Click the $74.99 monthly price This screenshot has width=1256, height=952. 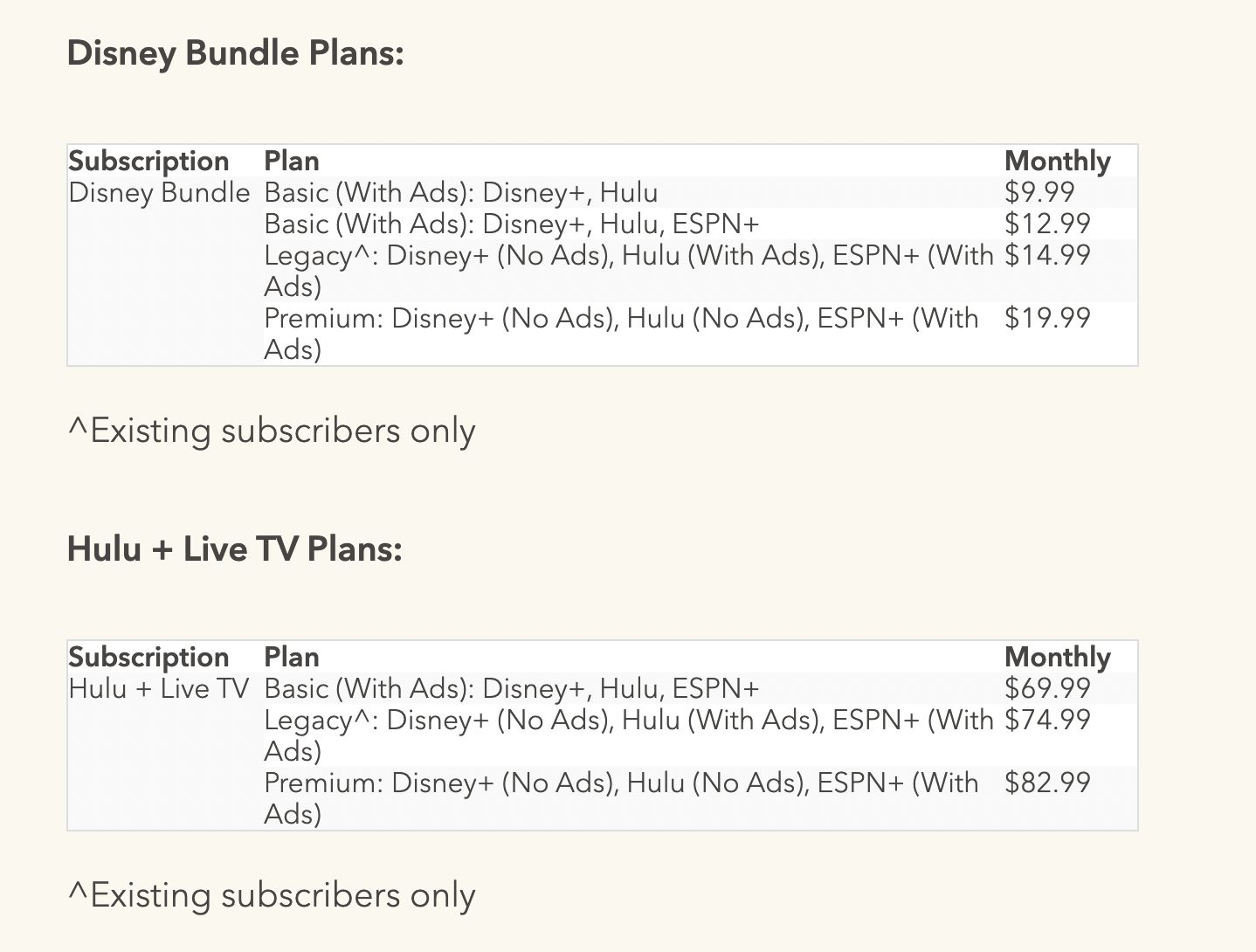pyautogui.click(x=1046, y=721)
